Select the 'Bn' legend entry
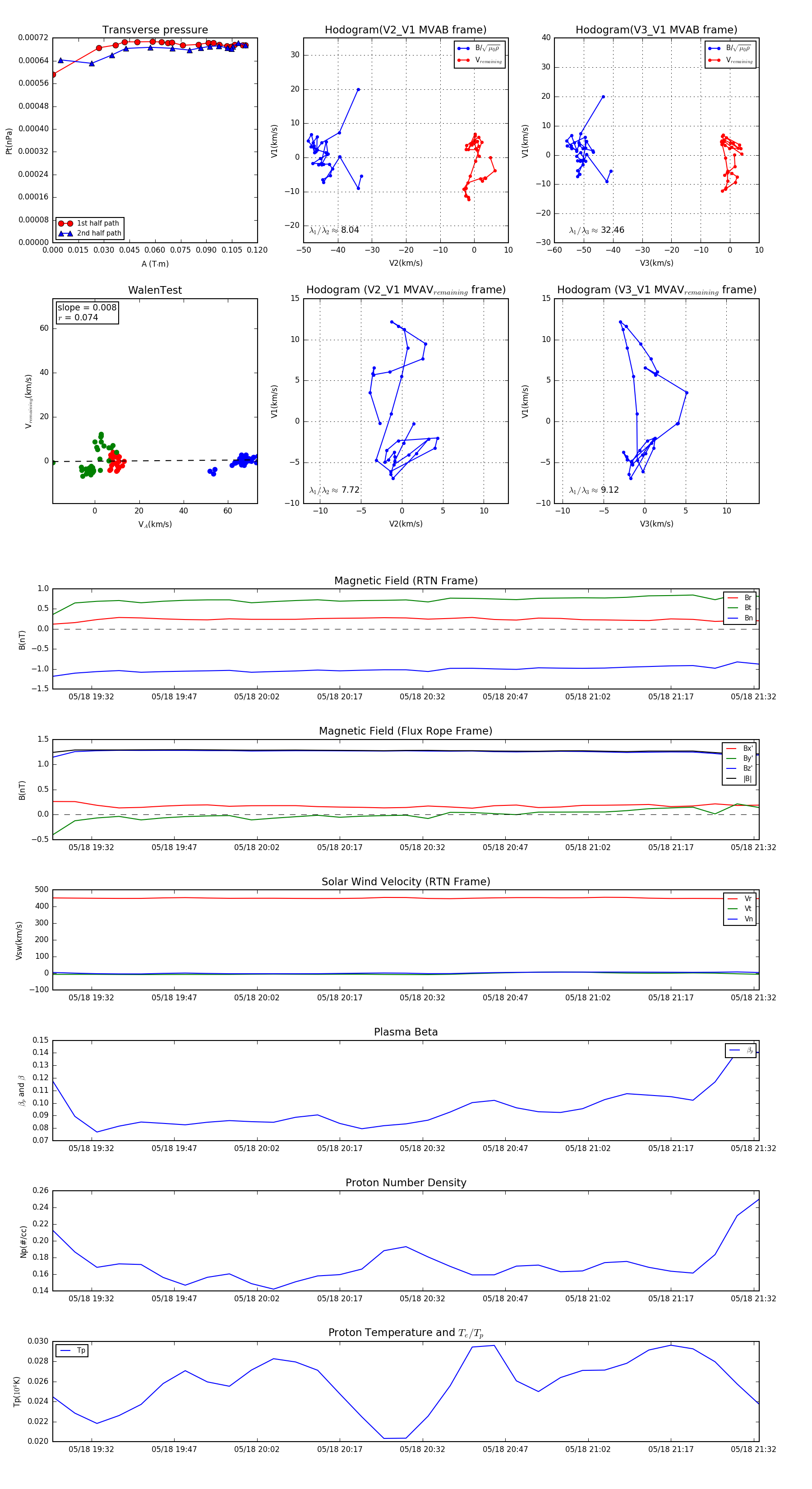 [x=740, y=619]
